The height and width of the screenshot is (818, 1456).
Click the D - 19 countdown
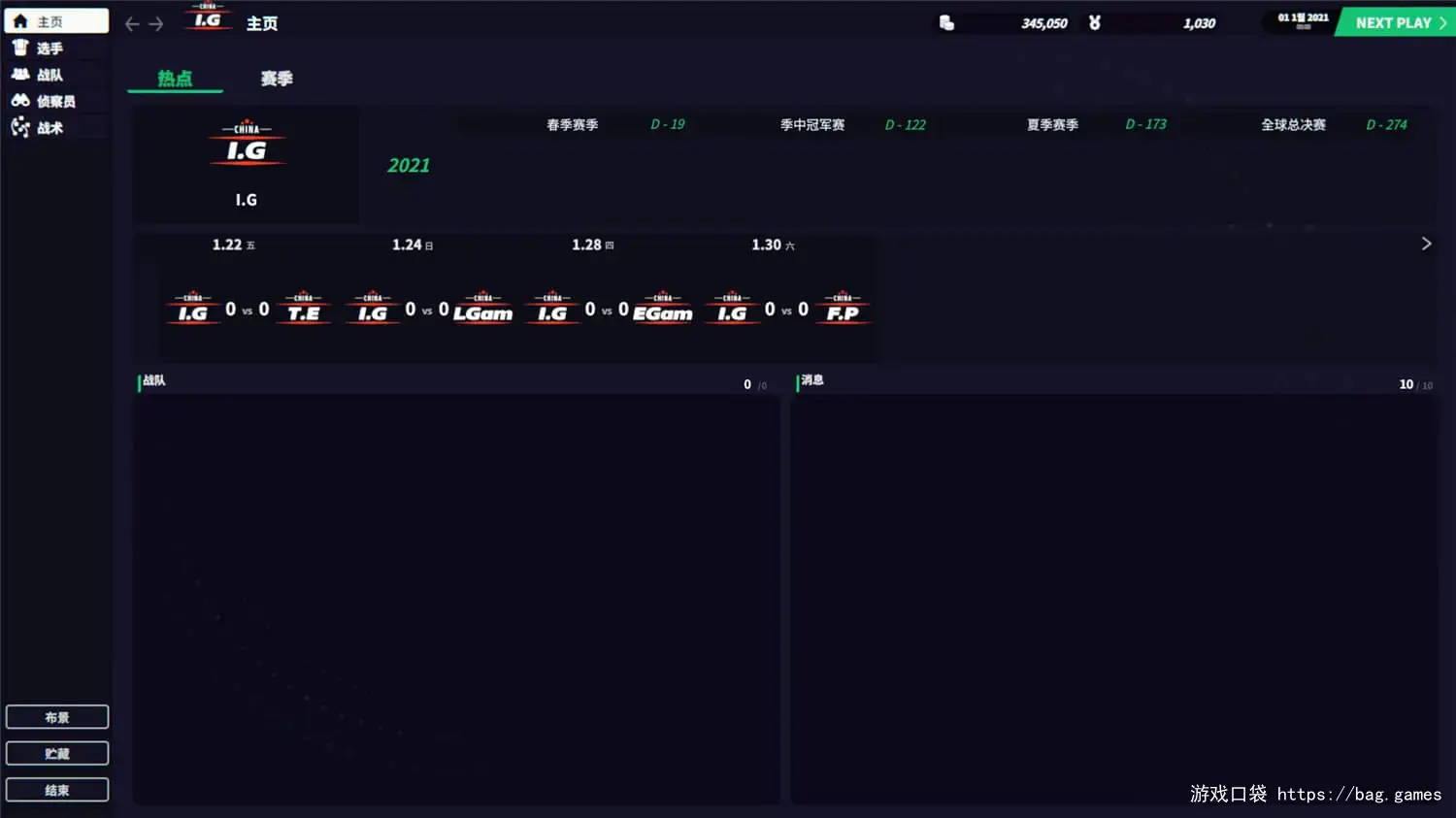668,124
